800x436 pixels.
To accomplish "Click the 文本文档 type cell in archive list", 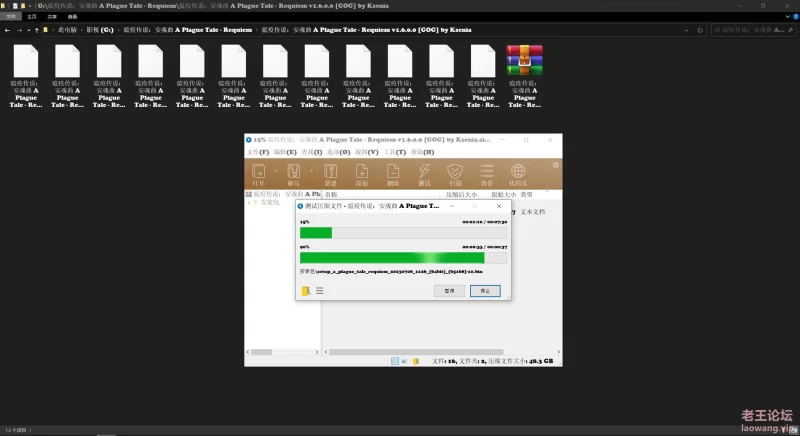I will [x=533, y=212].
